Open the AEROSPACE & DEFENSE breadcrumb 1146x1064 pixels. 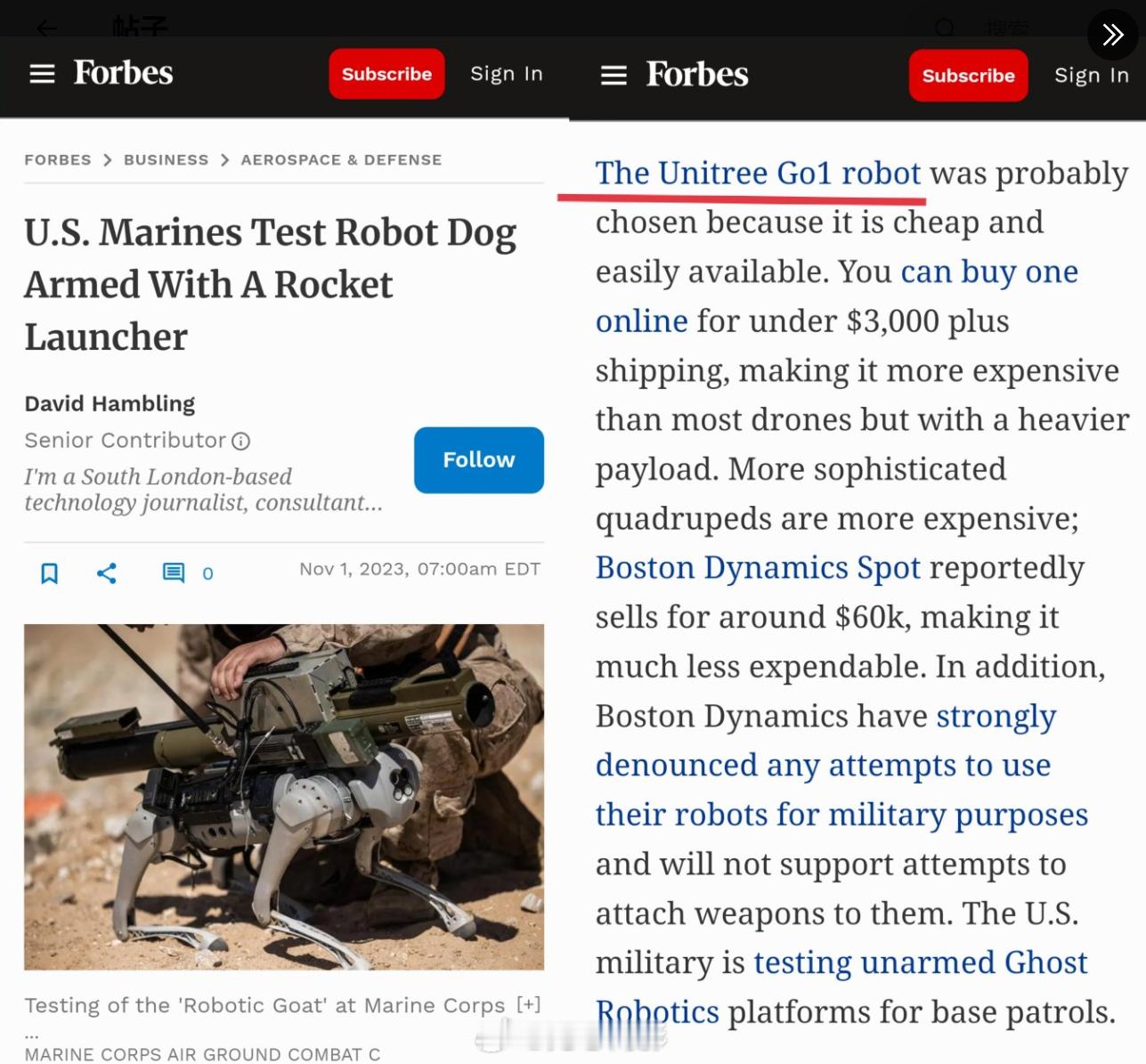[341, 160]
